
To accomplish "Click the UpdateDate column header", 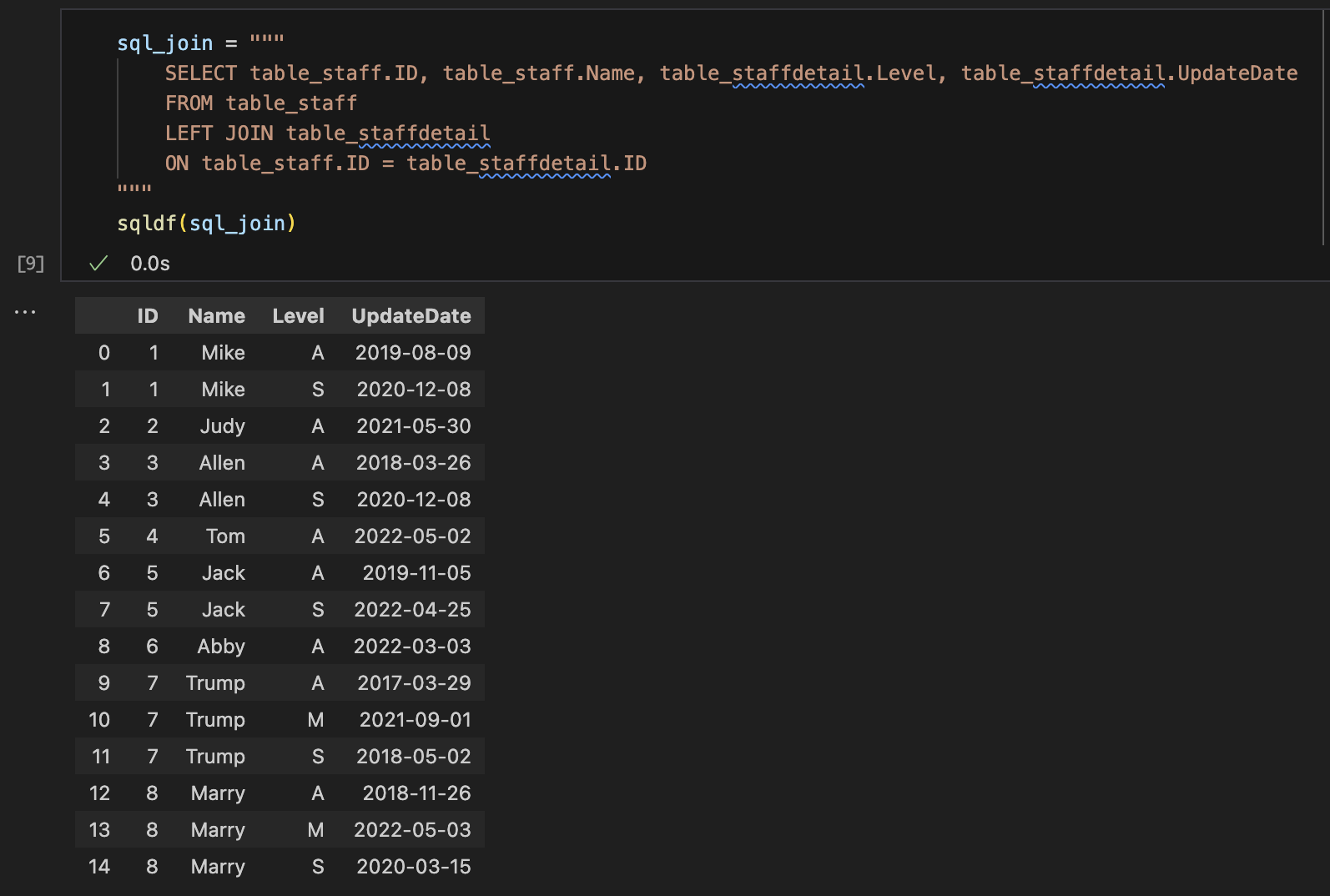I will click(x=411, y=316).
